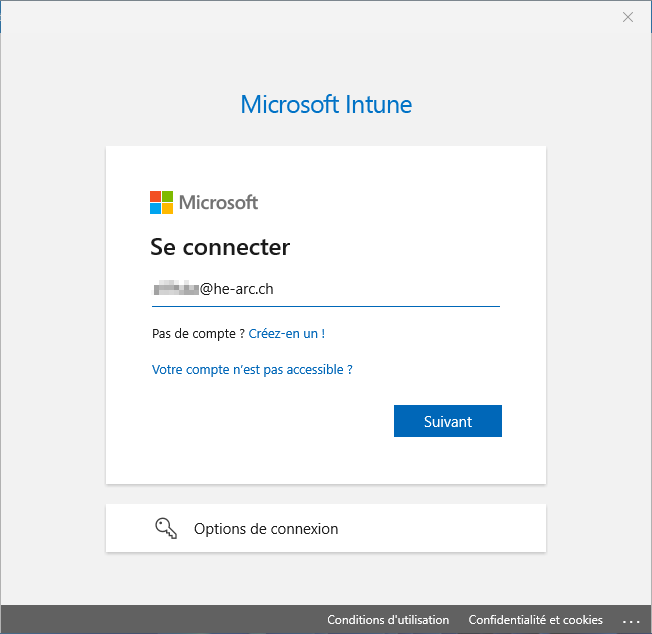Open Confidentialité et cookies link
652x634 pixels.
535,619
